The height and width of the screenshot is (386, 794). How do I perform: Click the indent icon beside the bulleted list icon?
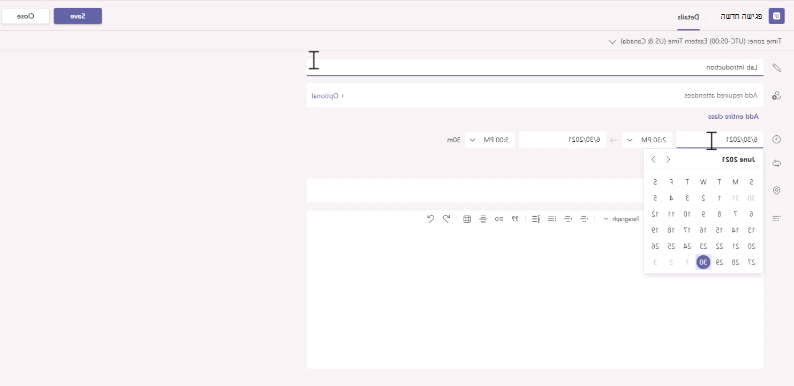(x=568, y=219)
